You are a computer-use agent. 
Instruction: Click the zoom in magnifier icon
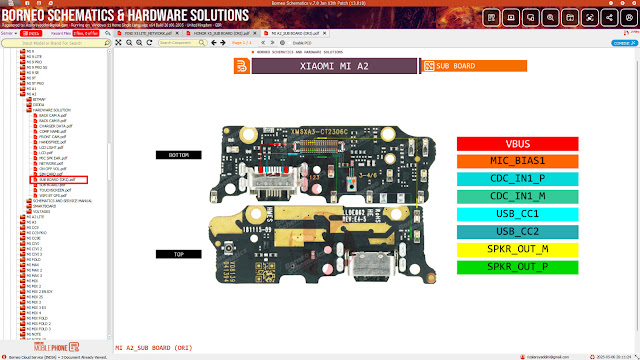pyautogui.click(x=139, y=42)
